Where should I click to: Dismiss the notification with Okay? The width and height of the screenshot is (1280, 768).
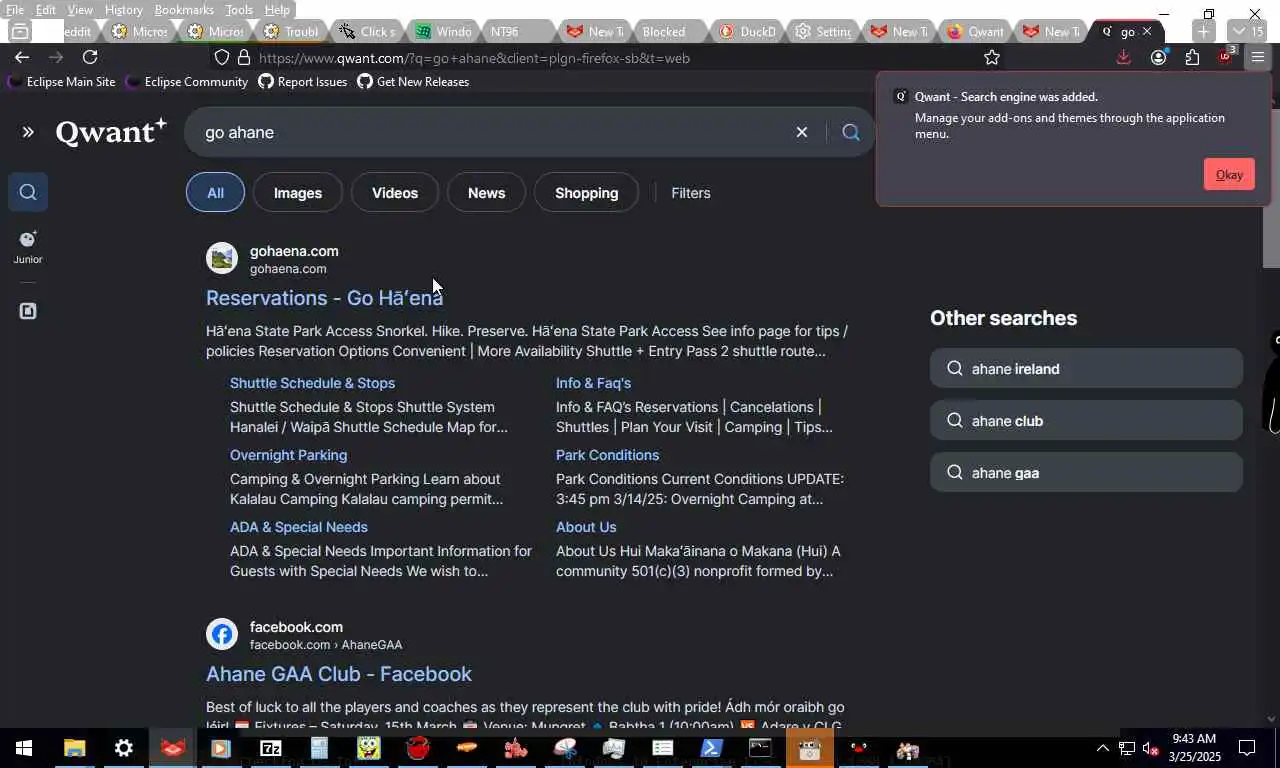pyautogui.click(x=1229, y=174)
